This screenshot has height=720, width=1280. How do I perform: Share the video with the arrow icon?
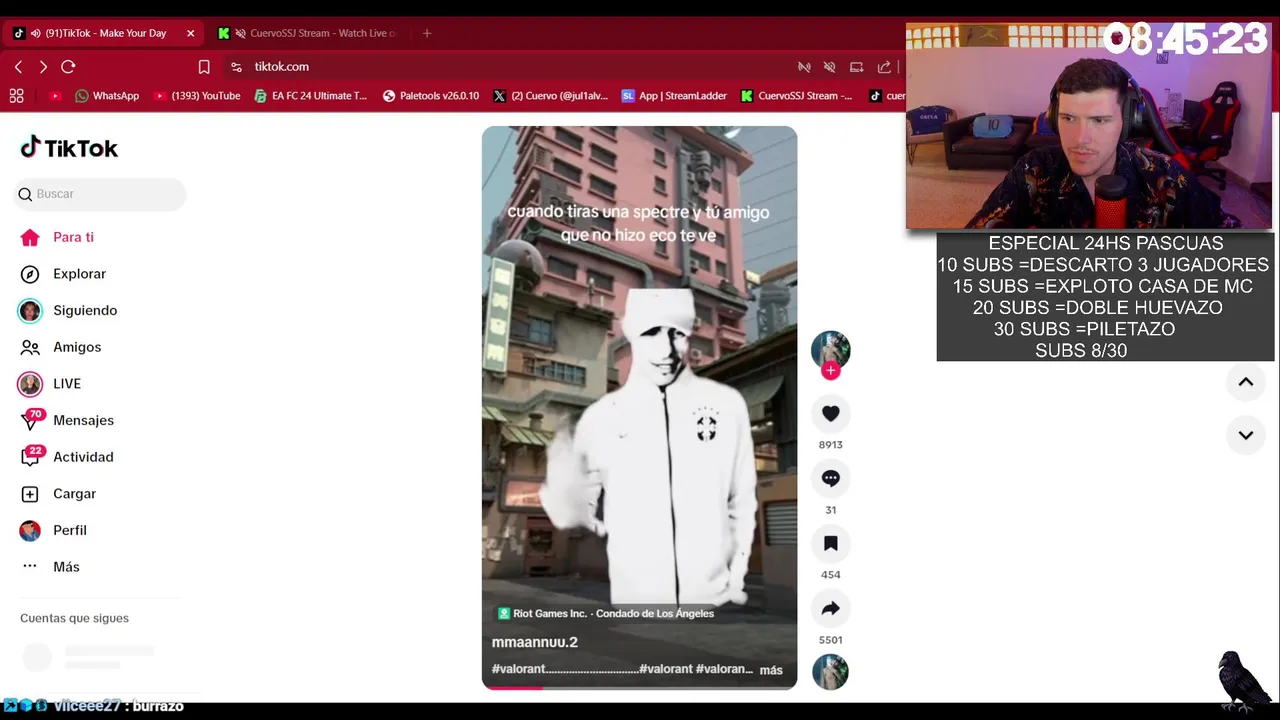(830, 609)
